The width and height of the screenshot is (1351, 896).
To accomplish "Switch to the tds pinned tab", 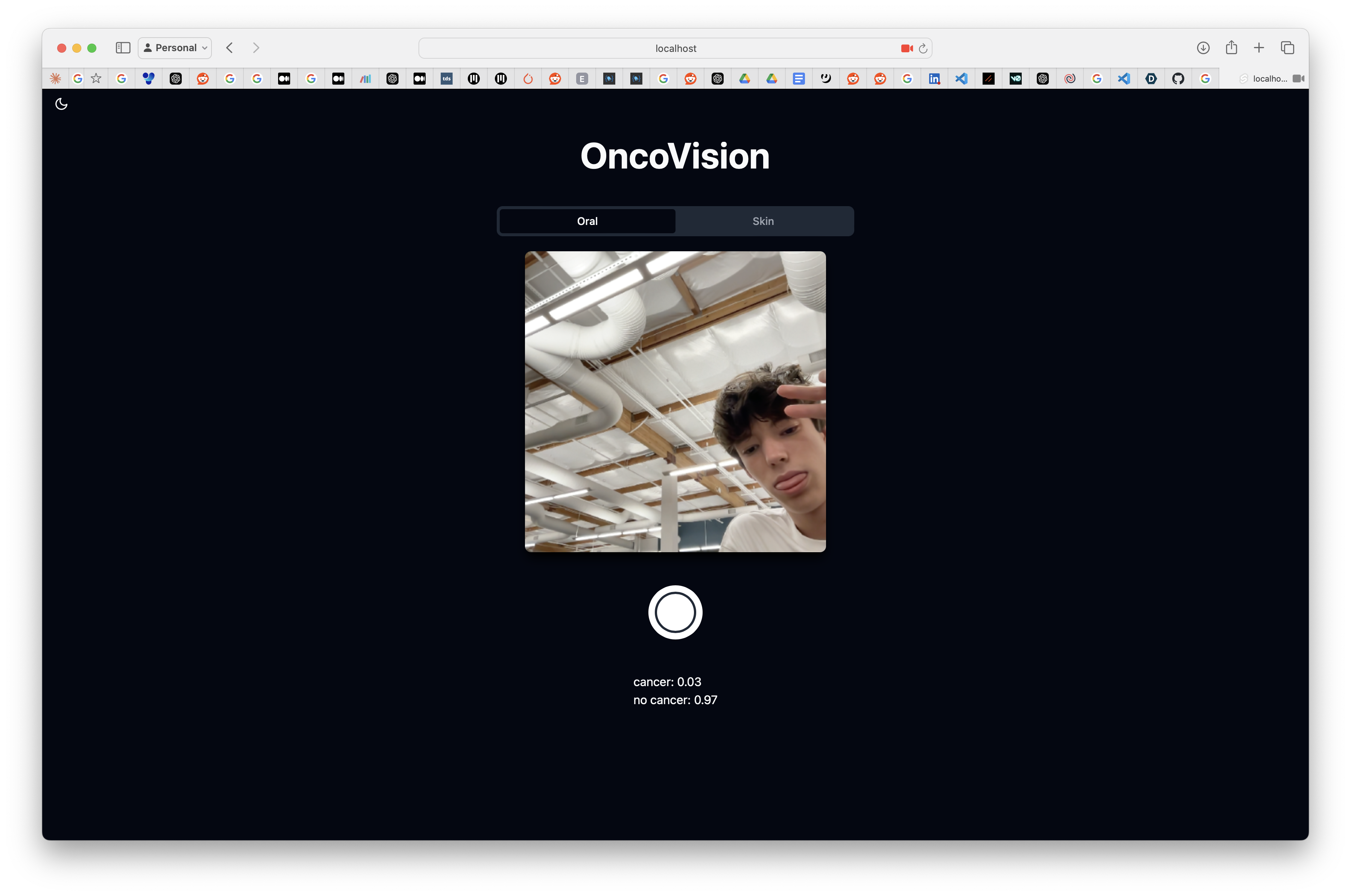I will (447, 79).
